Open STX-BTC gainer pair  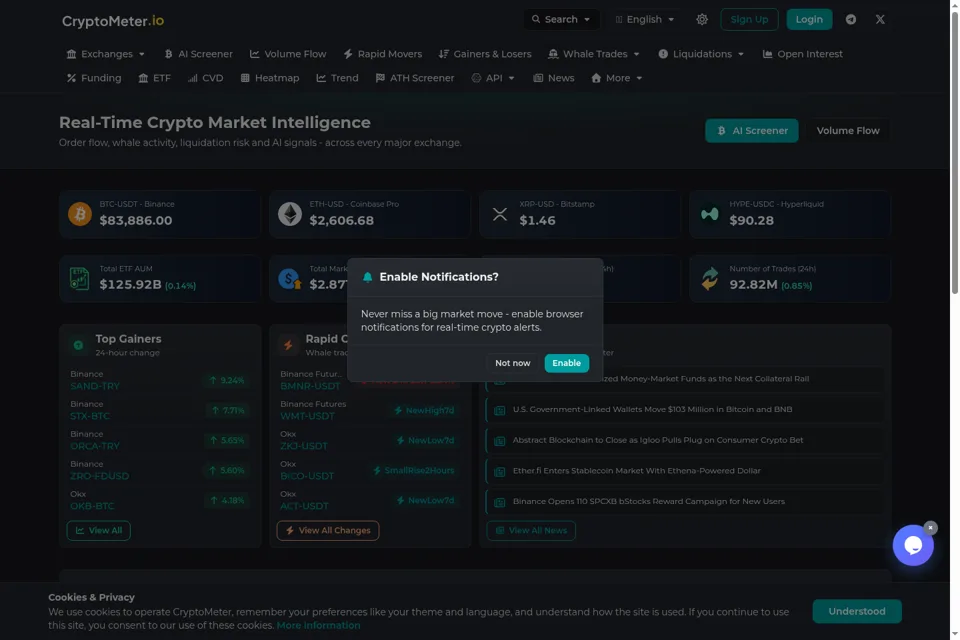pos(90,416)
